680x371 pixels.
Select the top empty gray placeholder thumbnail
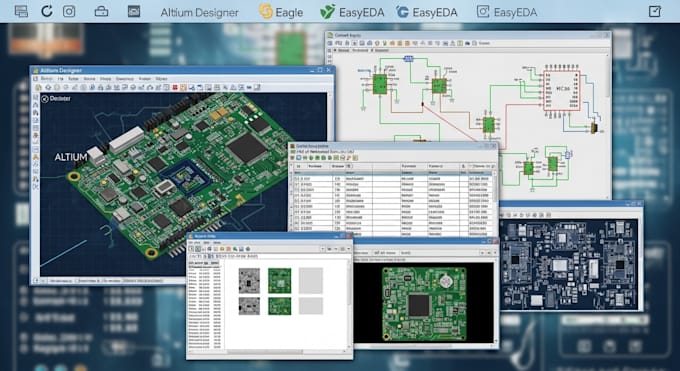[x=311, y=280]
